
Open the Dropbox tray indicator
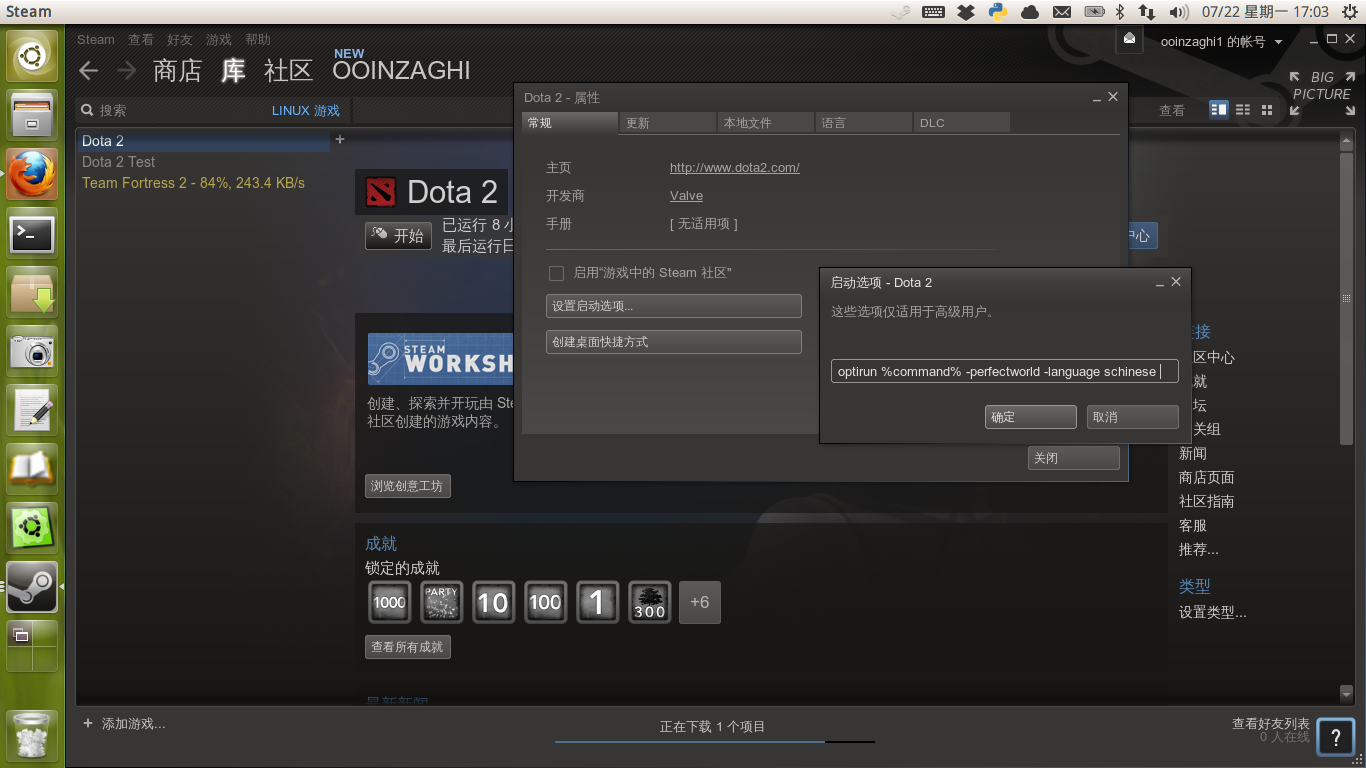click(x=966, y=12)
